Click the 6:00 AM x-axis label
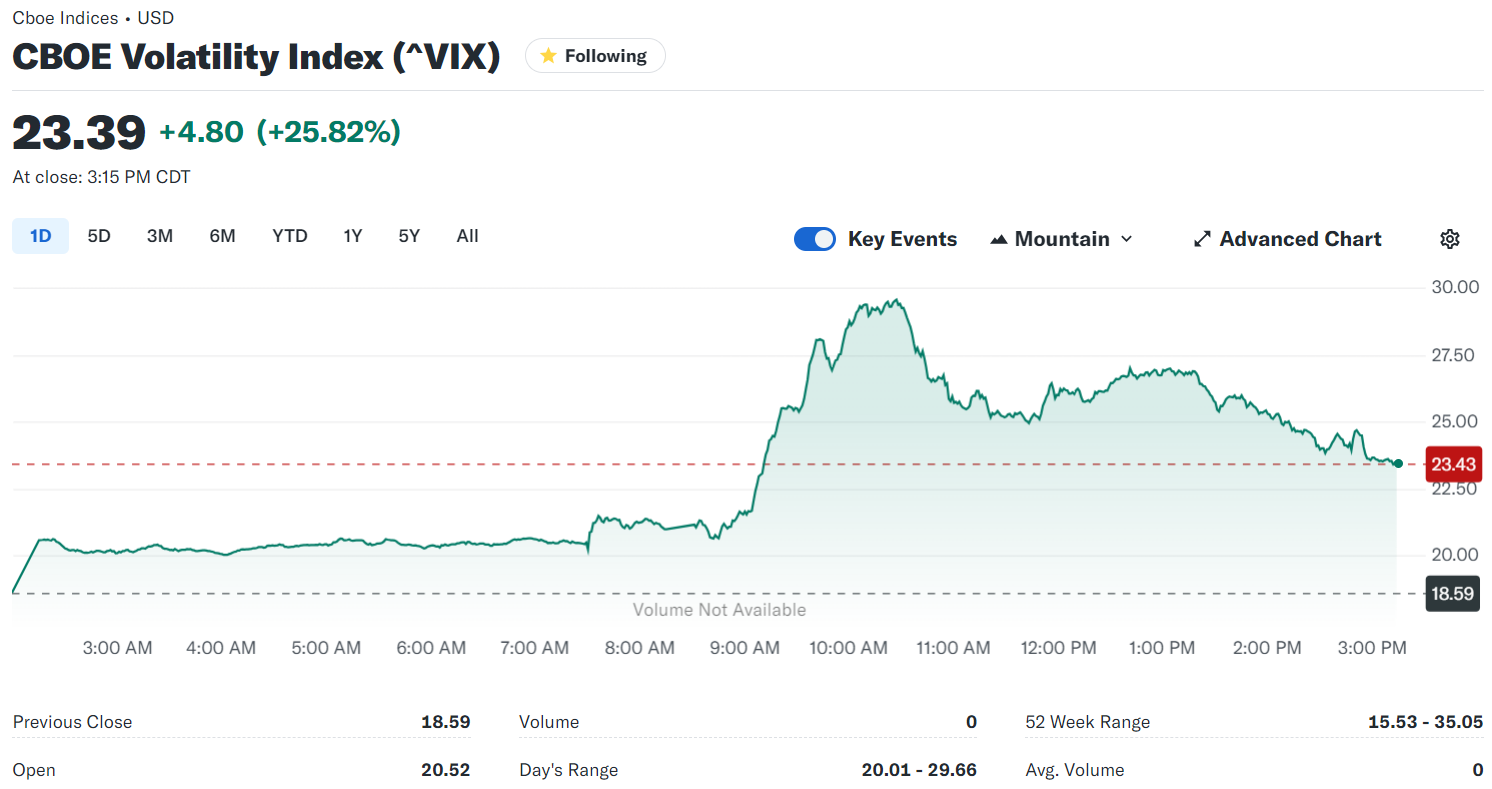1492x789 pixels. coord(431,648)
